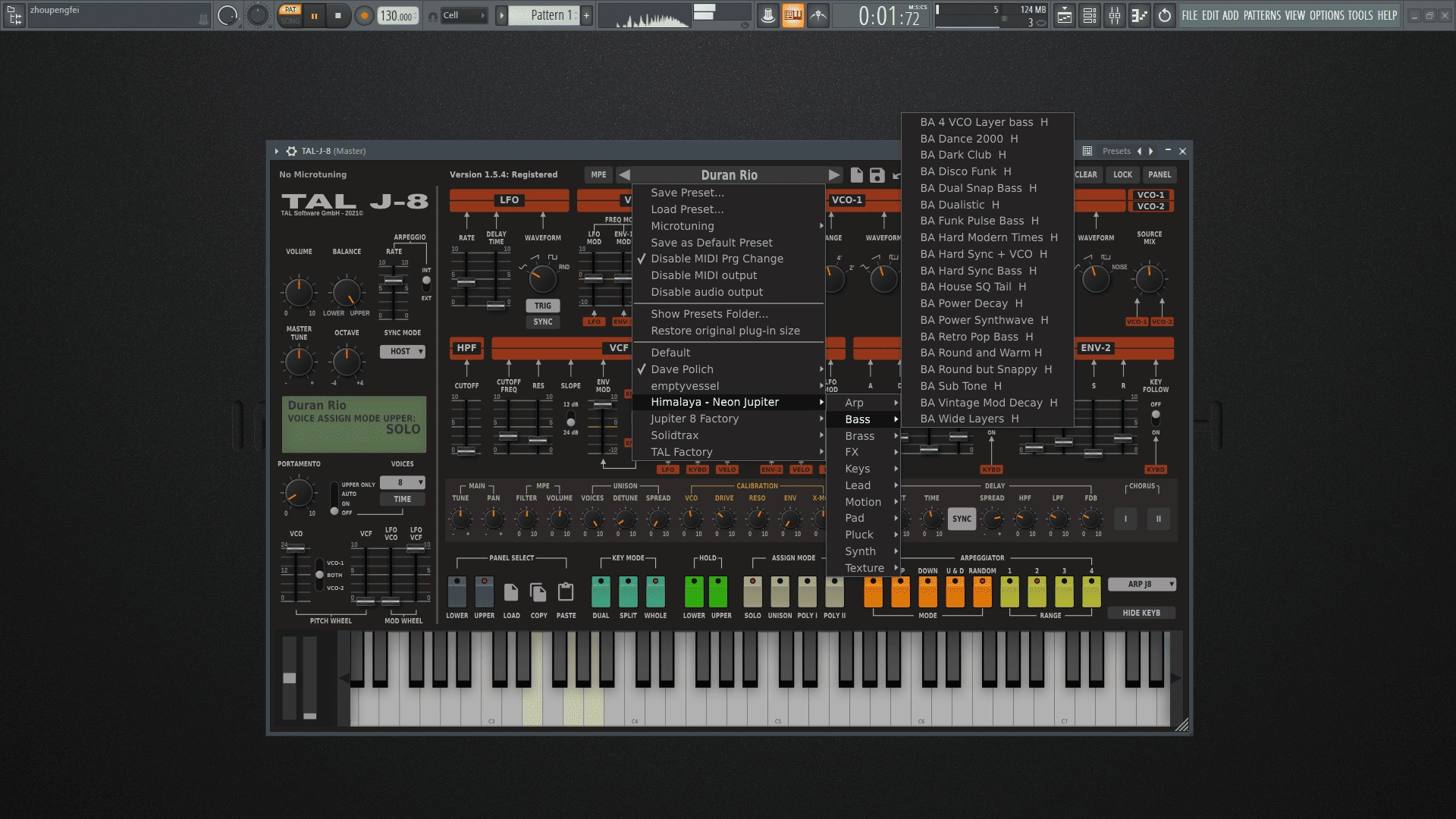Choose Save as Default Preset

click(x=728, y=243)
